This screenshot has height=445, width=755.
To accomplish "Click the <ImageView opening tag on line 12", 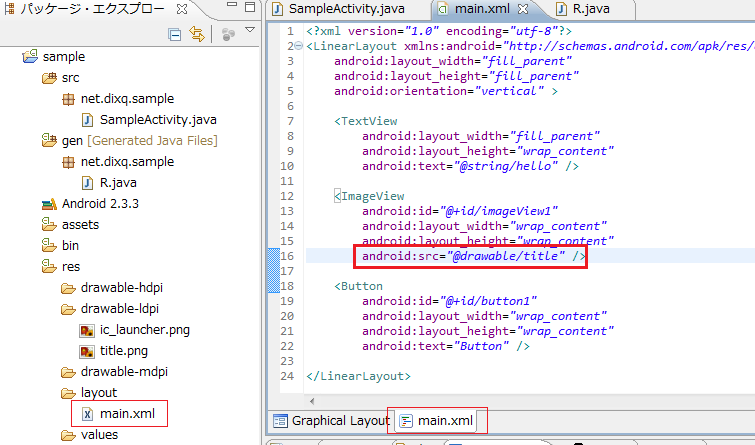I will (369, 196).
